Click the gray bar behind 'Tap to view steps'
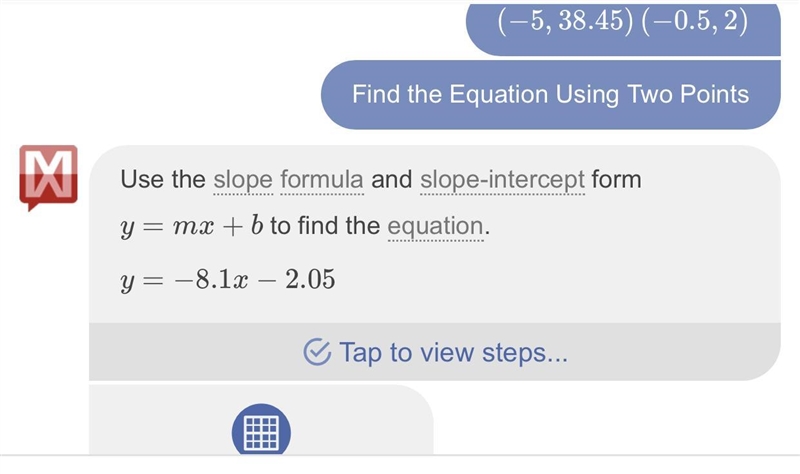Viewport: 800px width, 474px height. 435,352
